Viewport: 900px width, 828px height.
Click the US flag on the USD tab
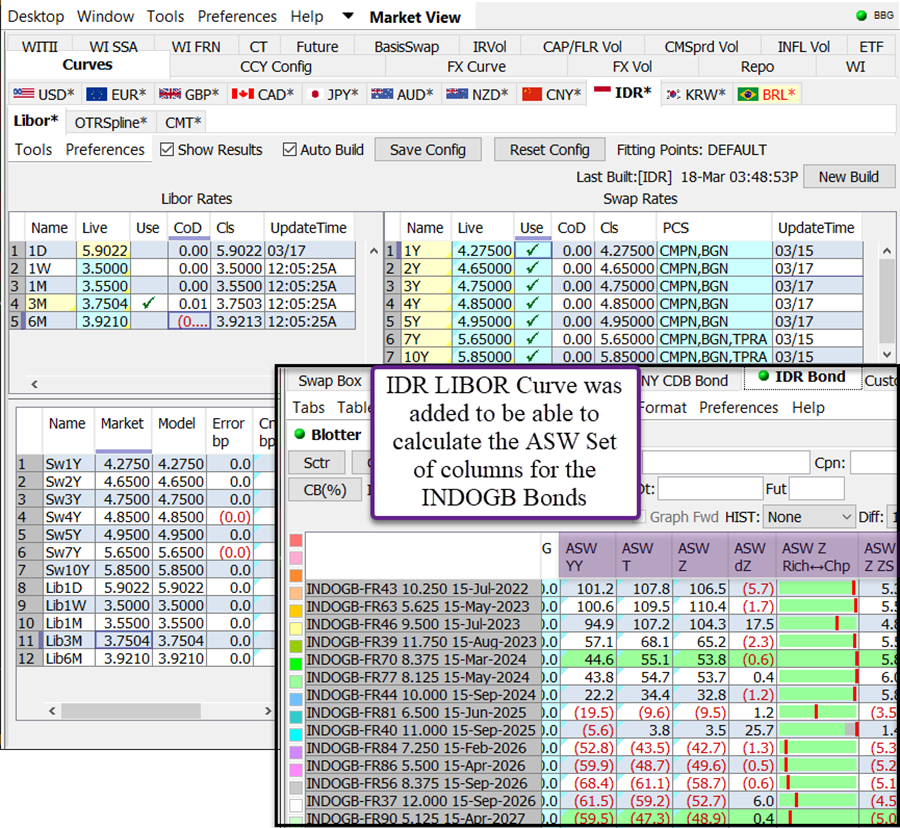point(24,94)
